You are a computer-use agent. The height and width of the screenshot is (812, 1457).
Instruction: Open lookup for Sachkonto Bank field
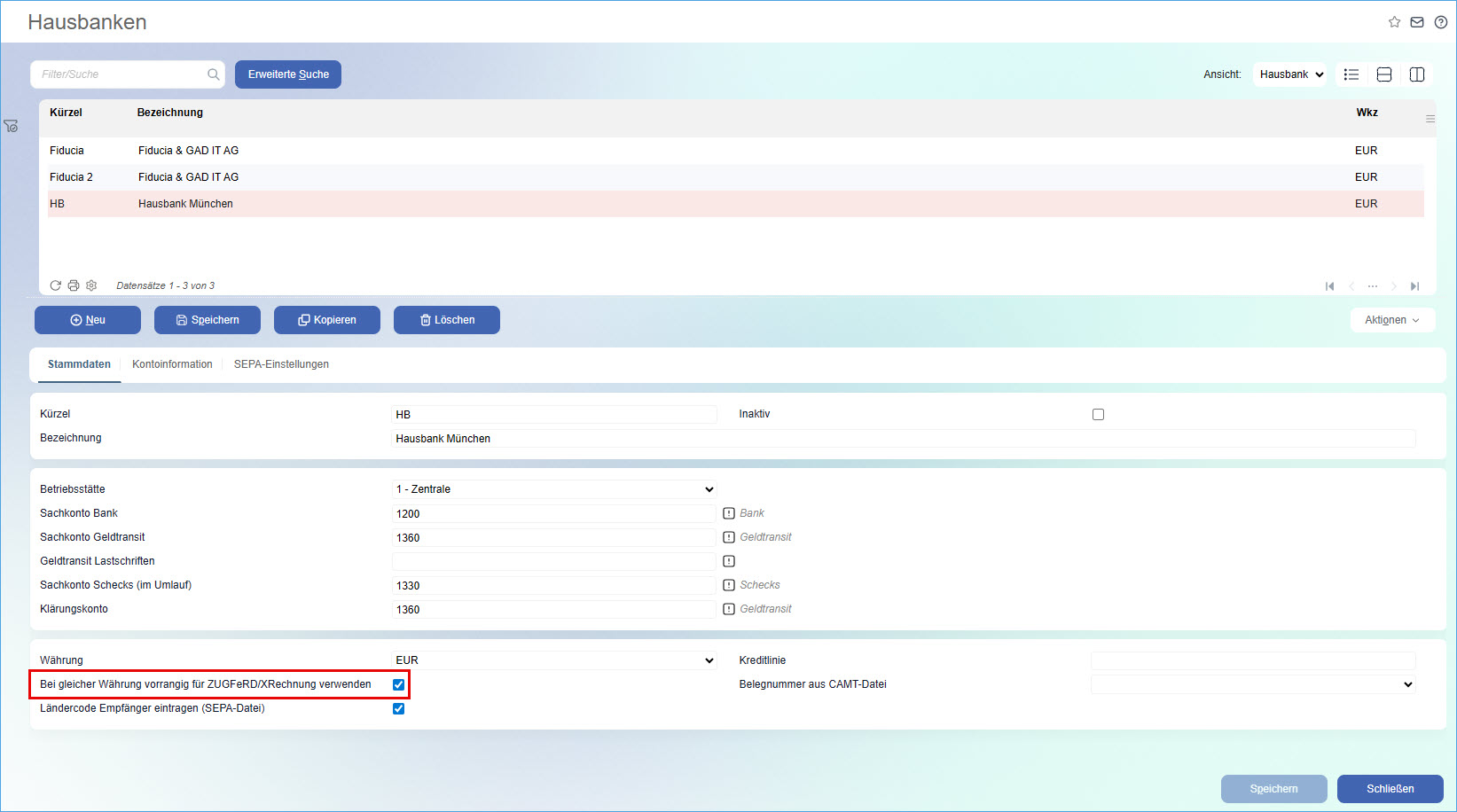pos(729,513)
